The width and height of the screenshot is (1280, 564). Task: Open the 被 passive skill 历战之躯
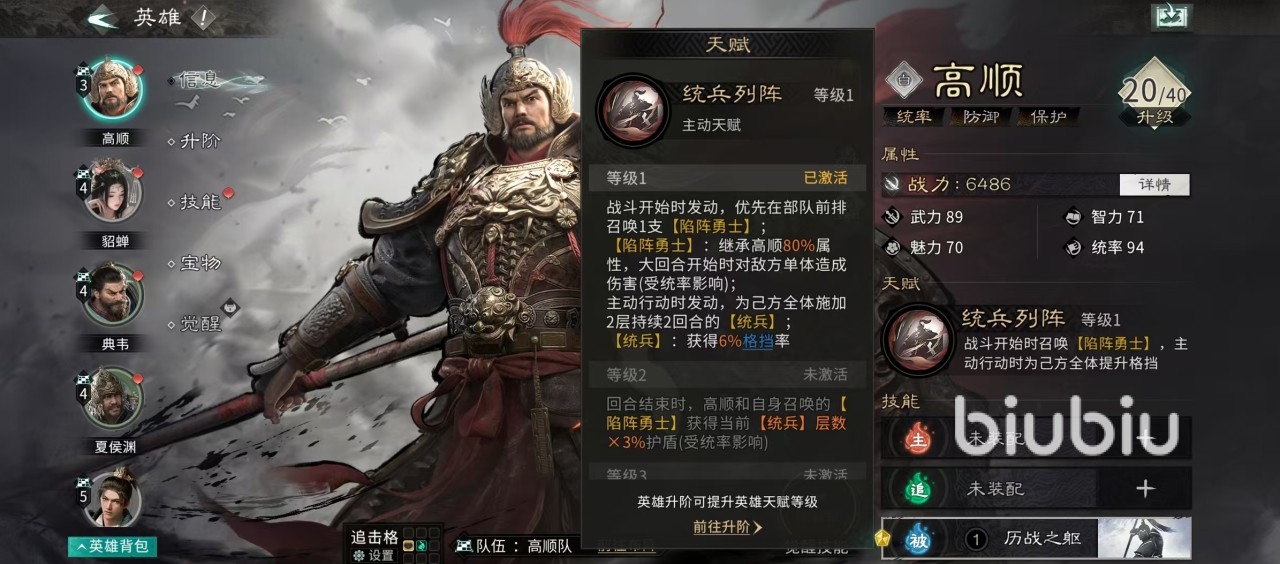(x=1036, y=539)
